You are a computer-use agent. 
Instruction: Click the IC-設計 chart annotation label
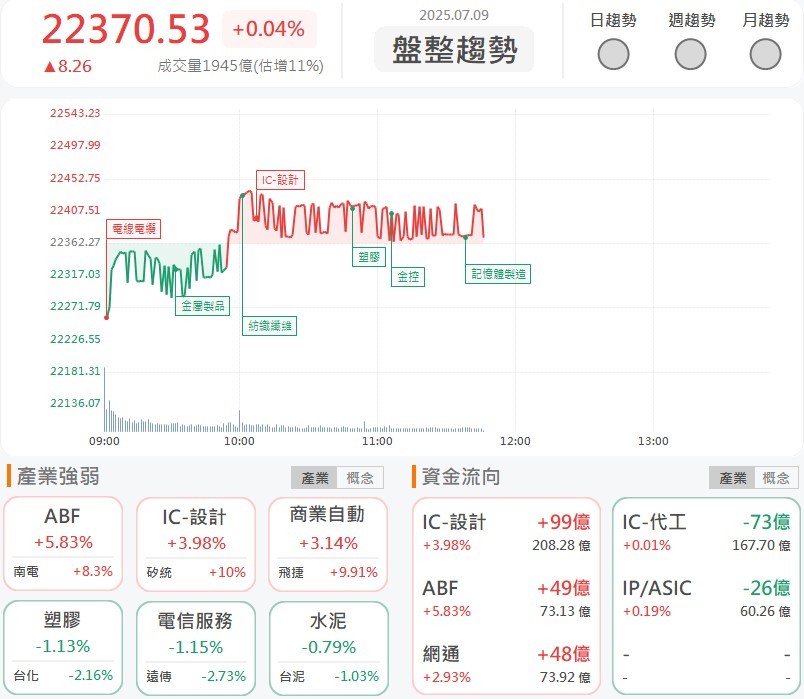pyautogui.click(x=280, y=180)
